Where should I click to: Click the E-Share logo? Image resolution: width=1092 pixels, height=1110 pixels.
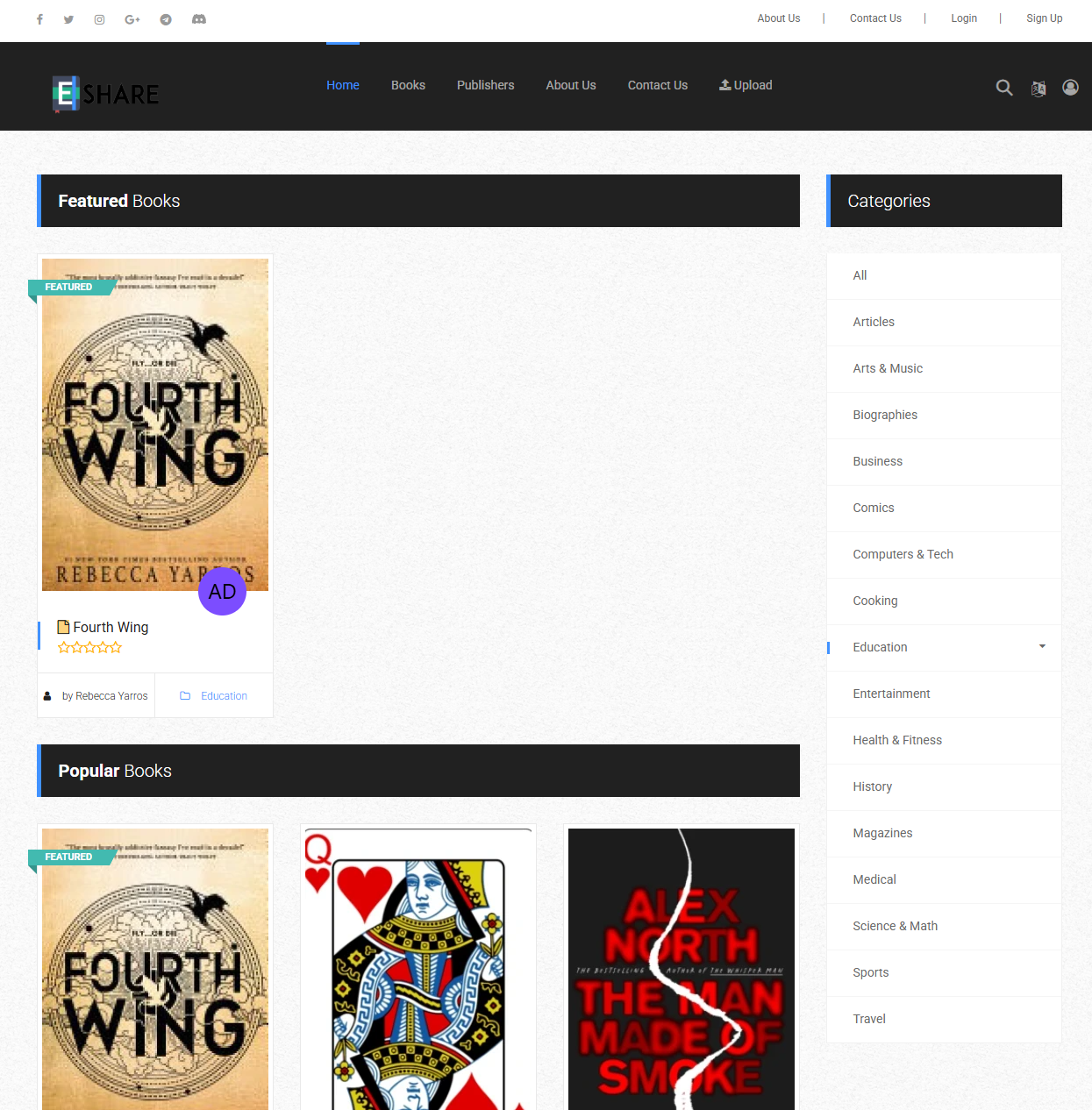pos(105,93)
